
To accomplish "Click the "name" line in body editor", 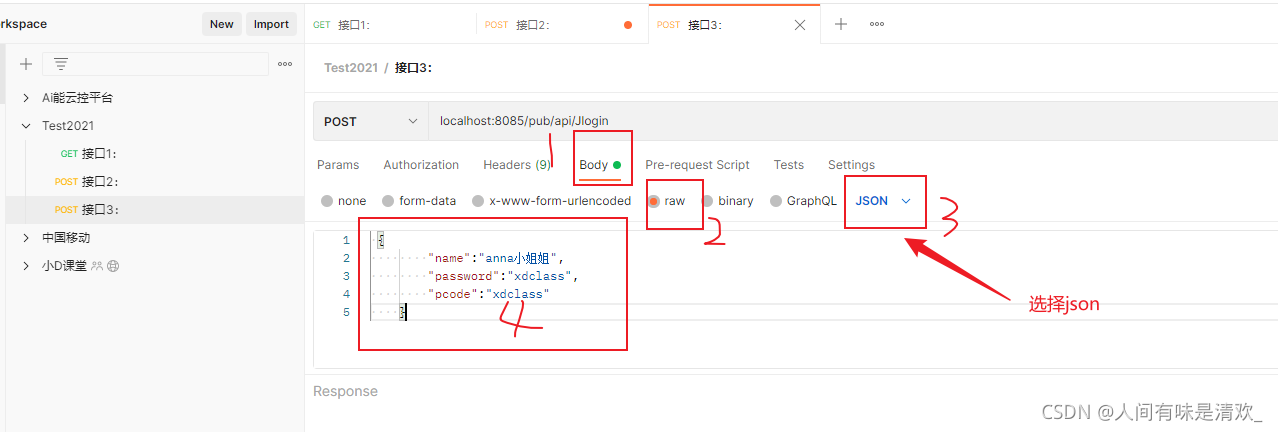I will tap(496, 258).
